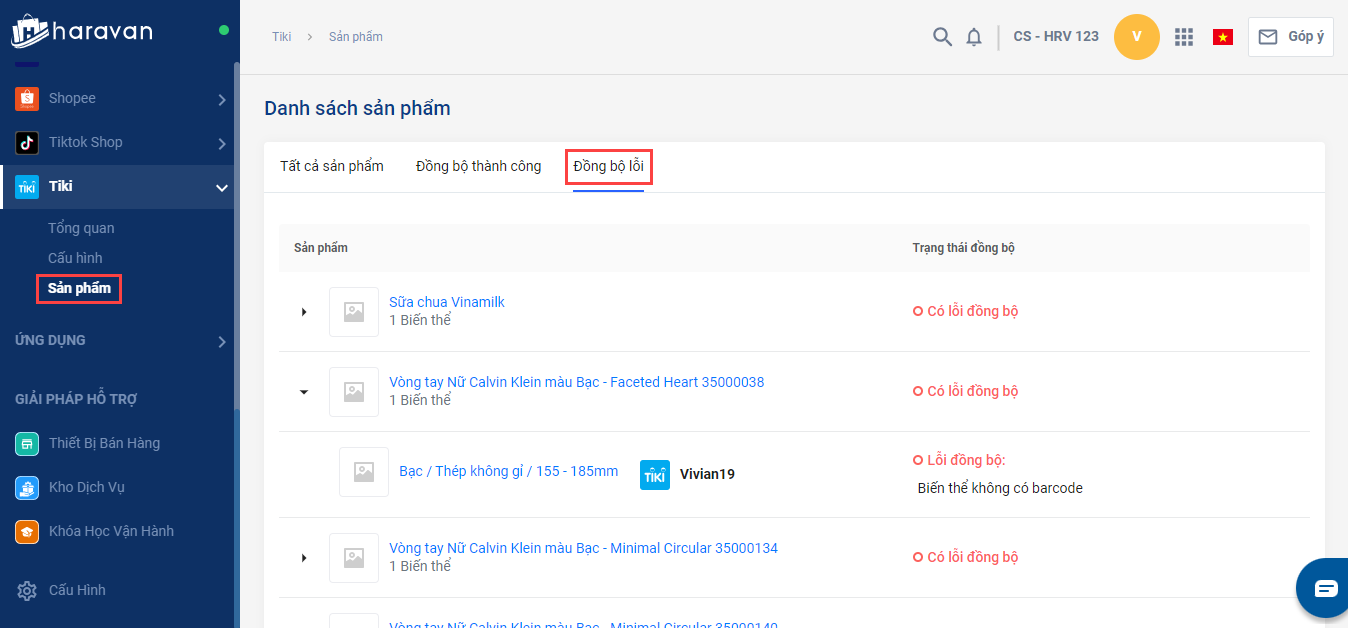
Task: Open the sidebar Cấu Hình settings item
Action: (120, 590)
